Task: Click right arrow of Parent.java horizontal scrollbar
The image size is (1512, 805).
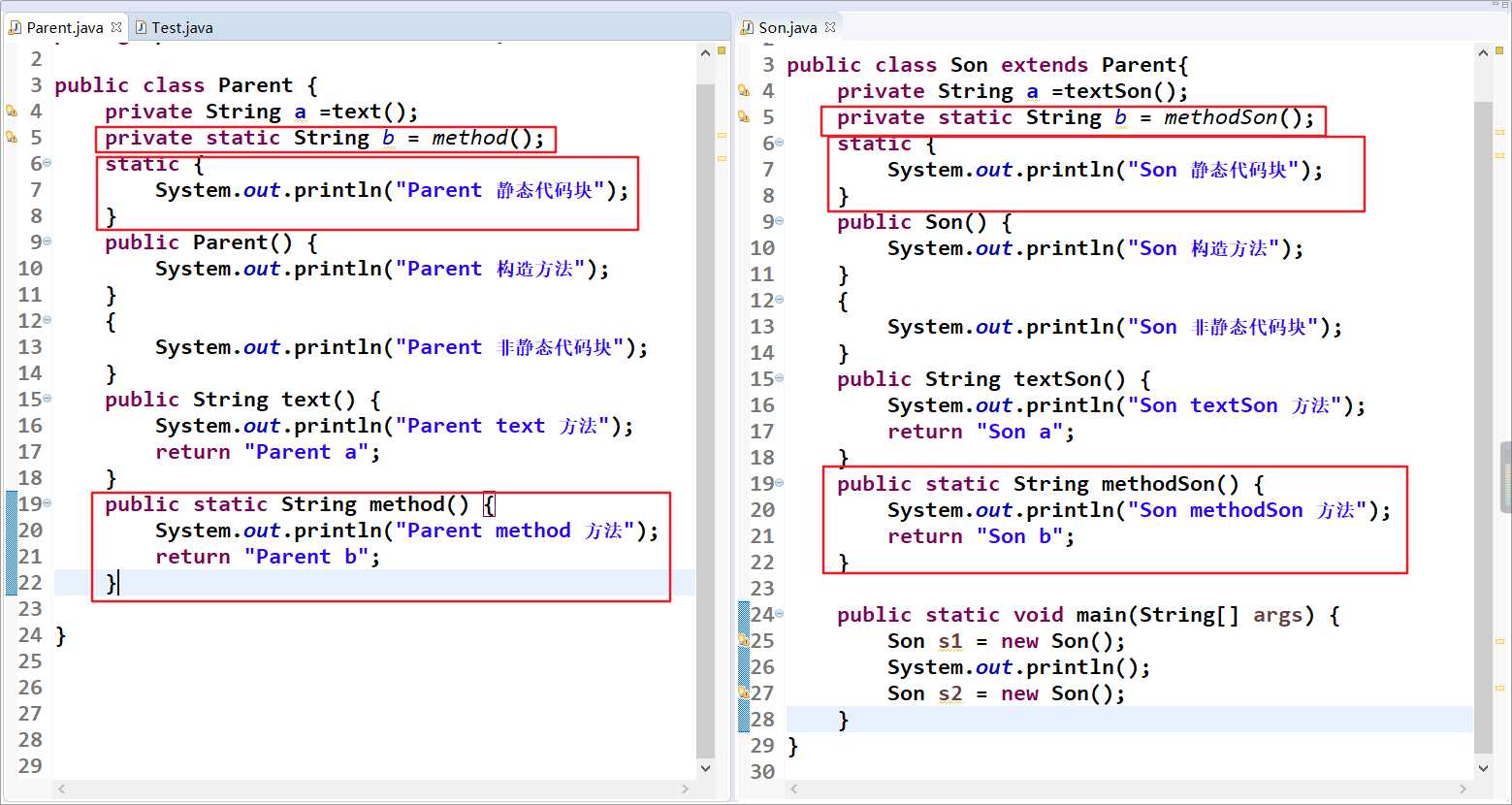Action: (686, 789)
